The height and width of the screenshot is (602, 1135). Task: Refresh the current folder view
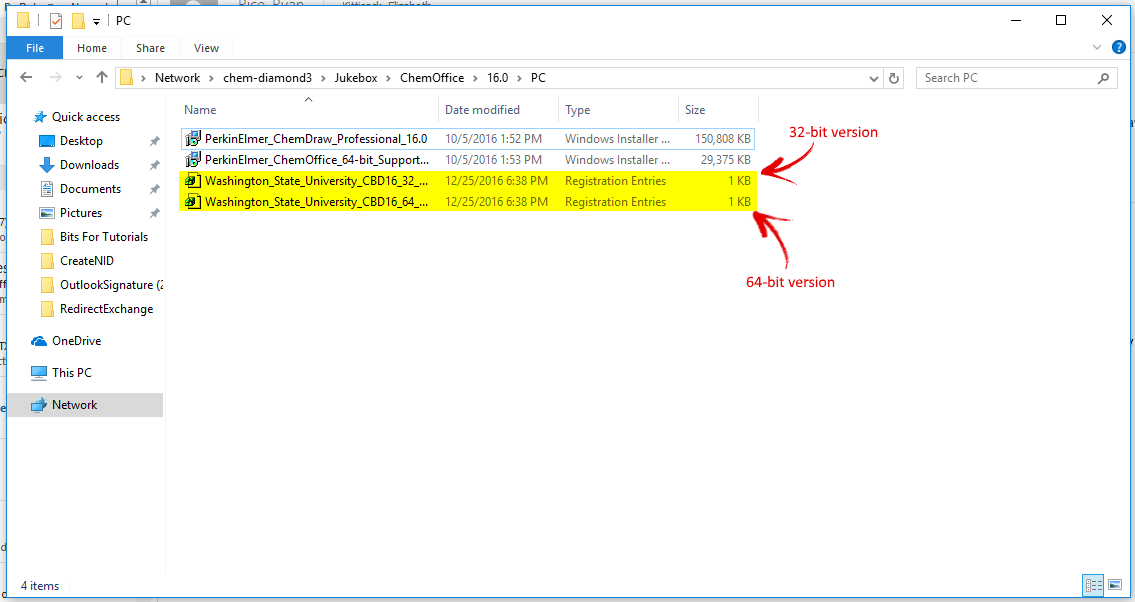(895, 78)
